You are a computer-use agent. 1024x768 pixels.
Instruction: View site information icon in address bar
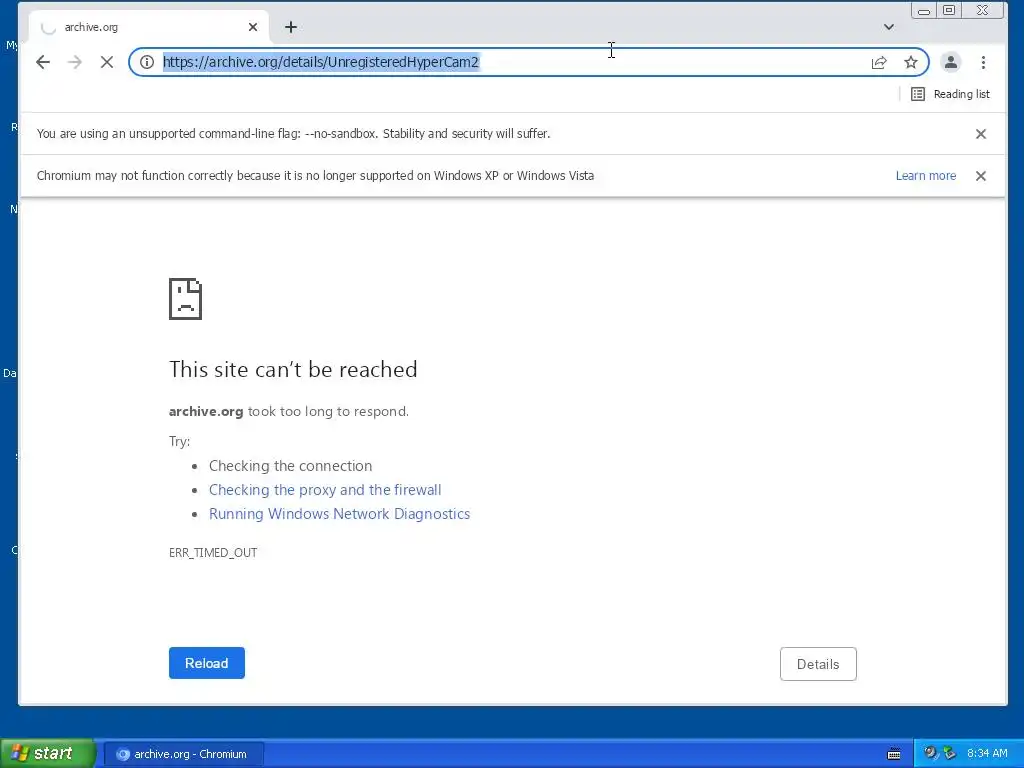click(x=147, y=62)
